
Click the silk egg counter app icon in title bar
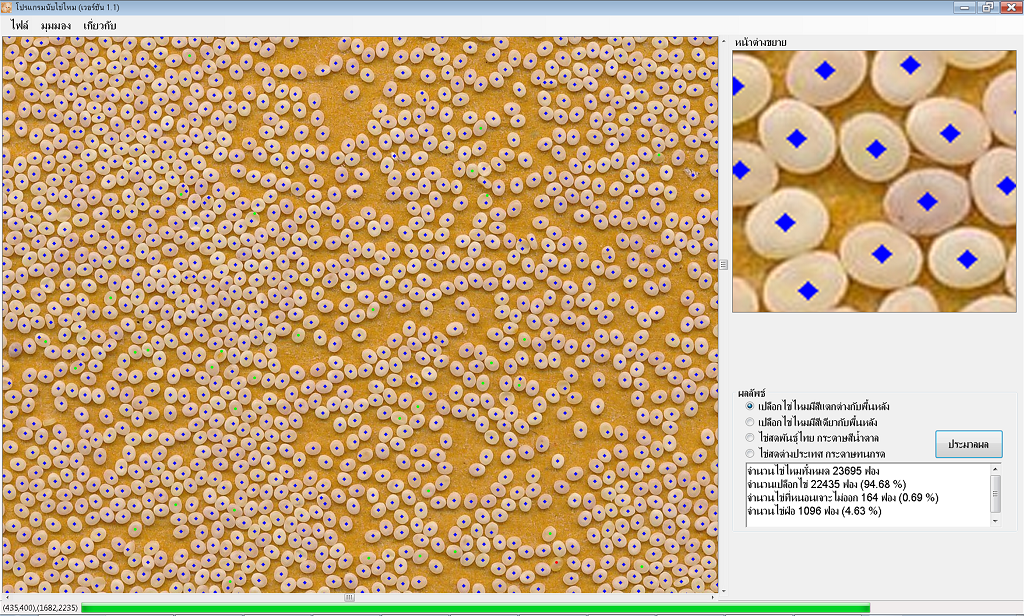pos(8,7)
